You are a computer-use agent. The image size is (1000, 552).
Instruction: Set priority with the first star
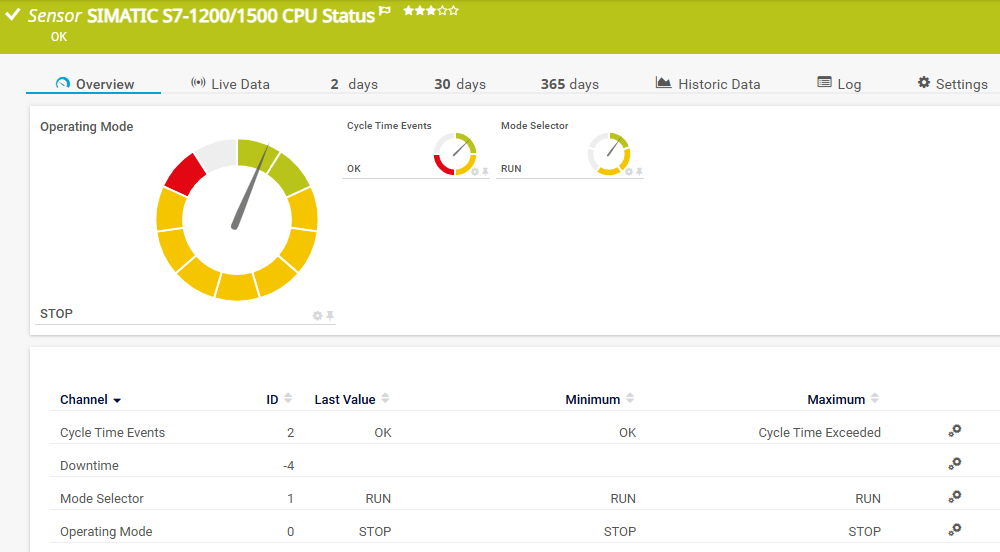tap(409, 10)
